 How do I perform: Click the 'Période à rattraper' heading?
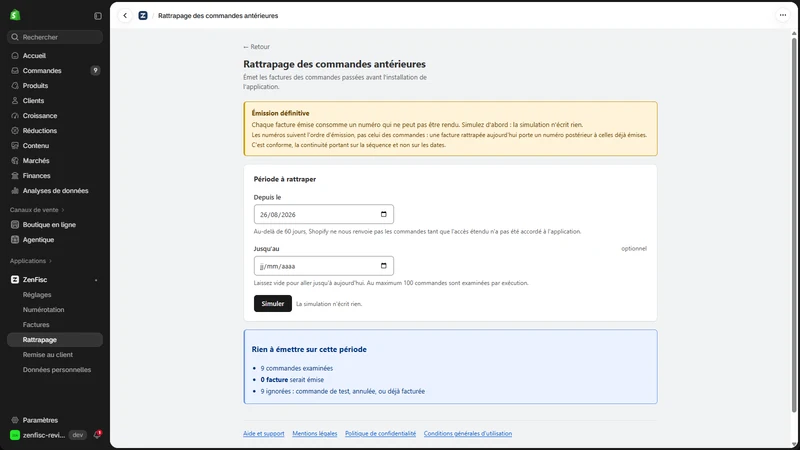pyautogui.click(x=285, y=179)
